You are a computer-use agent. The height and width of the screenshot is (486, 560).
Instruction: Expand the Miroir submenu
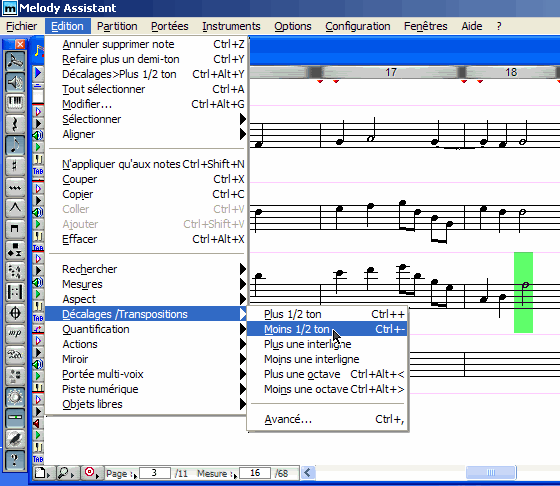coord(146,359)
